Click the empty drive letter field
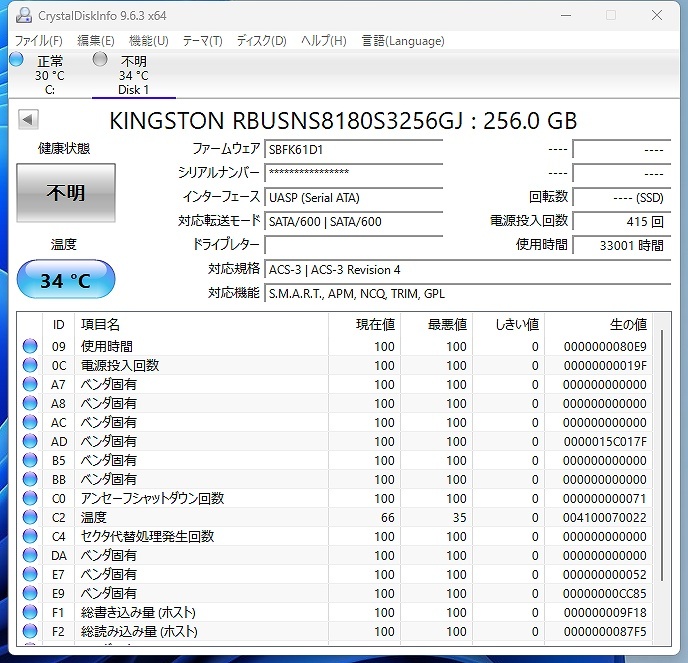Image resolution: width=688 pixels, height=663 pixels. click(354, 245)
